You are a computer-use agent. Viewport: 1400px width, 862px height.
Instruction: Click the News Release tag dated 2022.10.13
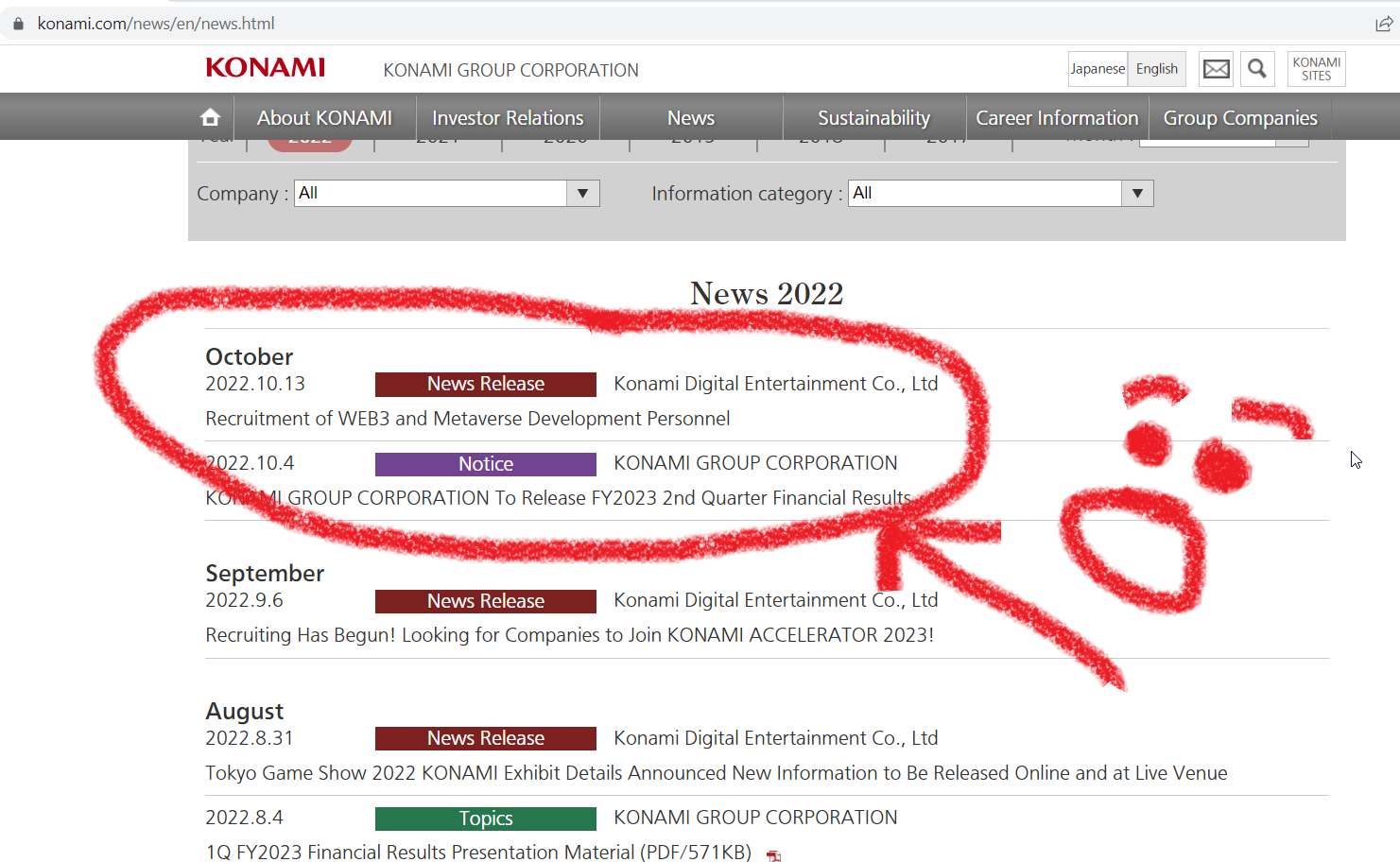point(486,384)
